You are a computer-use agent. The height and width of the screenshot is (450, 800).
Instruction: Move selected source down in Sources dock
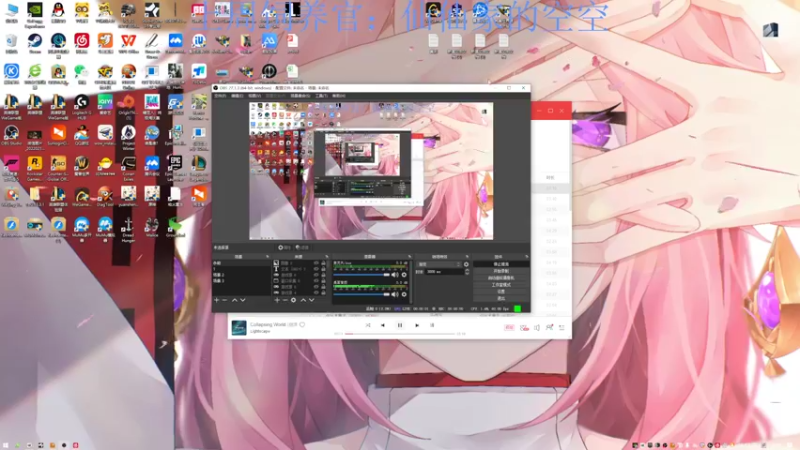point(312,299)
